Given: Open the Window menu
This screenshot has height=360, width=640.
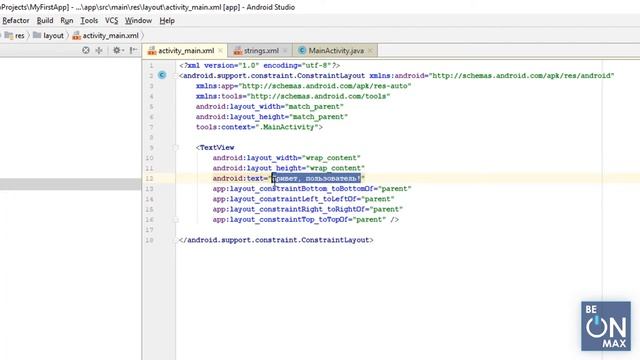Looking at the screenshot, I should tap(138, 20).
